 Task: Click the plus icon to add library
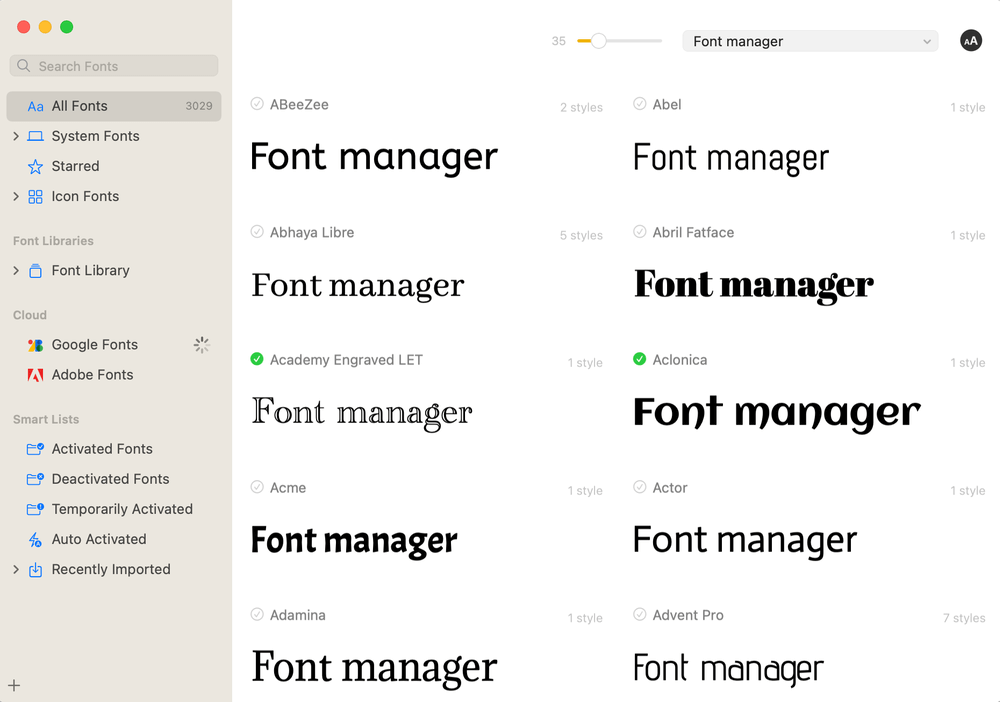(x=14, y=685)
